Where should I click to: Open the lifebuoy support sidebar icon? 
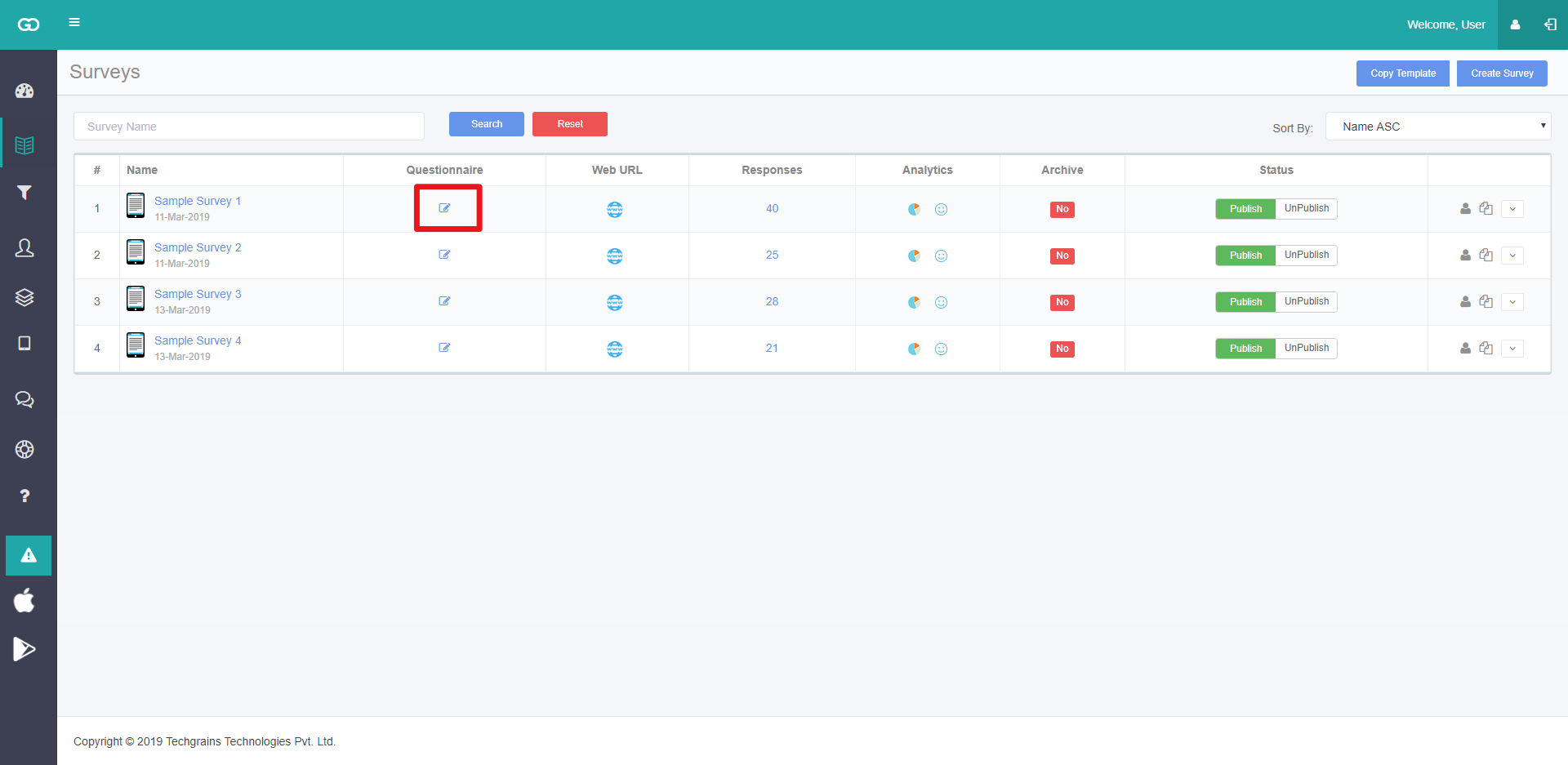[x=24, y=449]
